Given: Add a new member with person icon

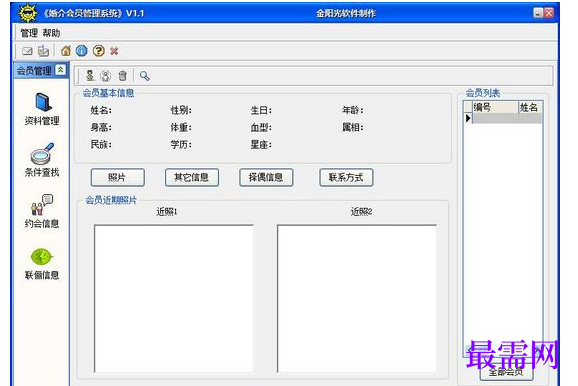Looking at the screenshot, I should coord(90,76).
